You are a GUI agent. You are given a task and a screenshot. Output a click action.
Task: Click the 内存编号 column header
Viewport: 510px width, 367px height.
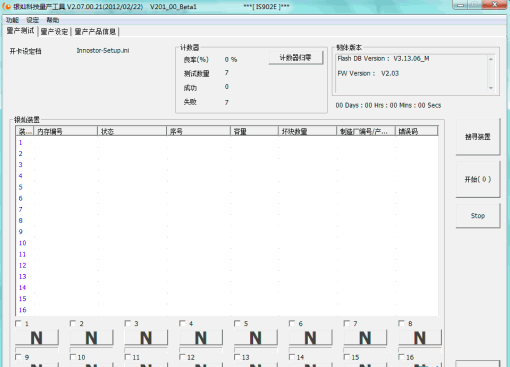pos(65,131)
